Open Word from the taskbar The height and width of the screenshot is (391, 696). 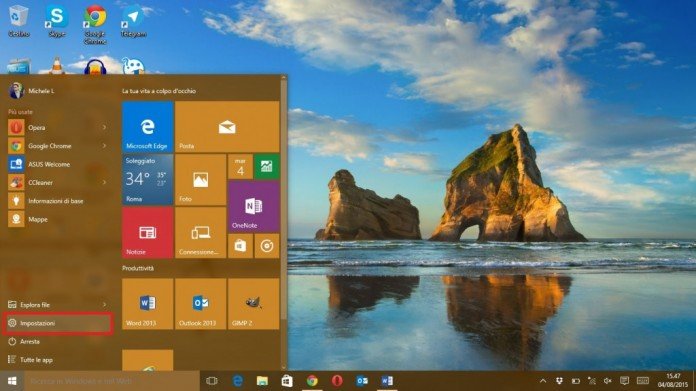pyautogui.click(x=387, y=381)
